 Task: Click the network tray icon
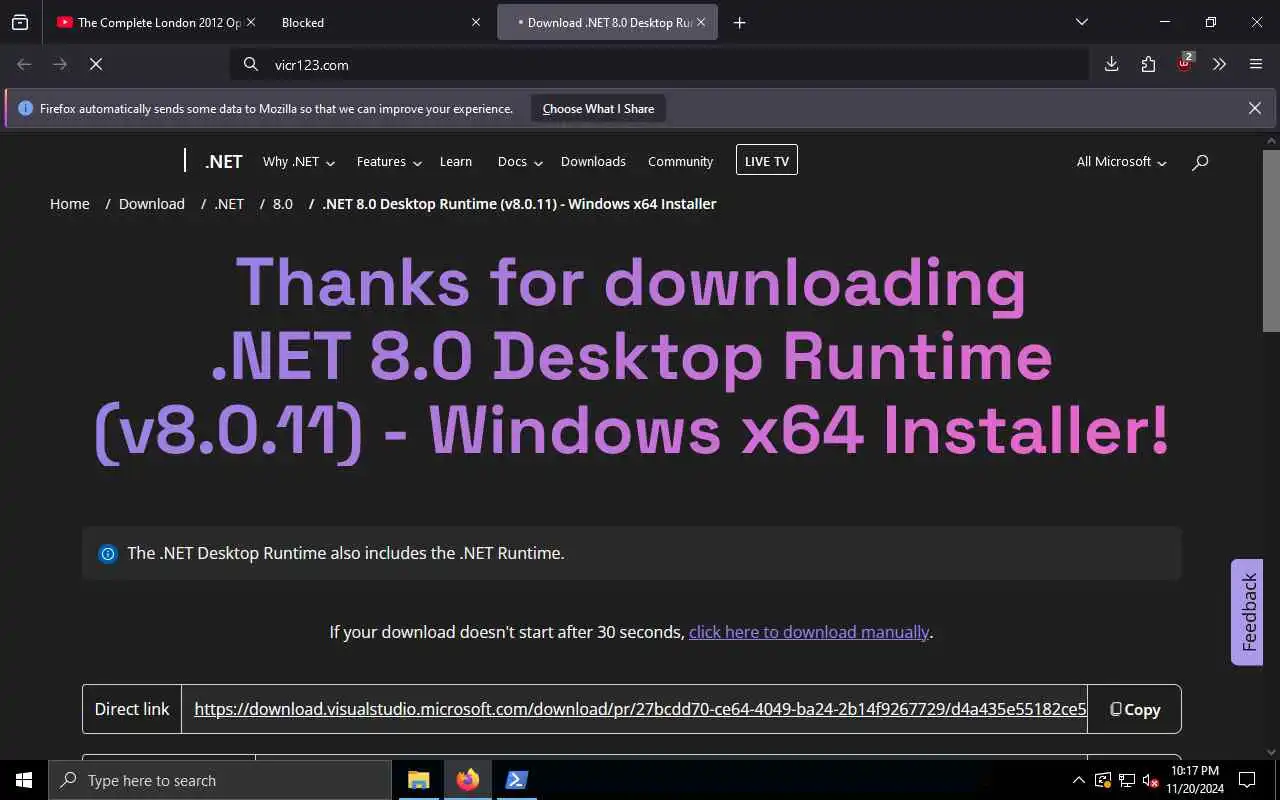pos(1127,780)
